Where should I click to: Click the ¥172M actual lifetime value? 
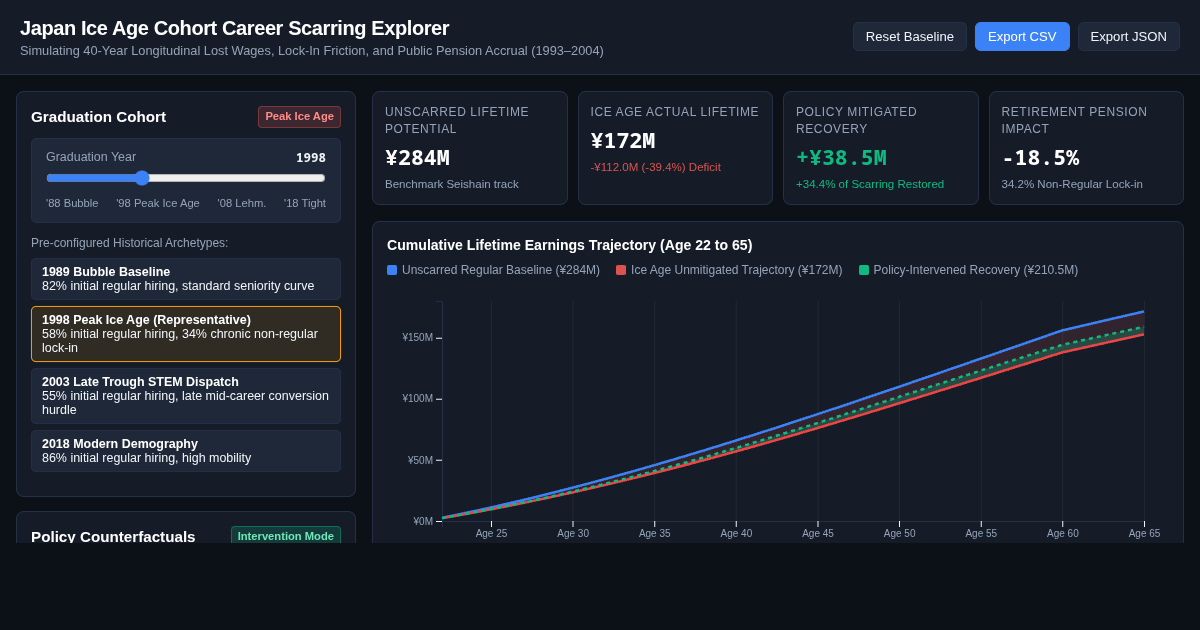623,141
